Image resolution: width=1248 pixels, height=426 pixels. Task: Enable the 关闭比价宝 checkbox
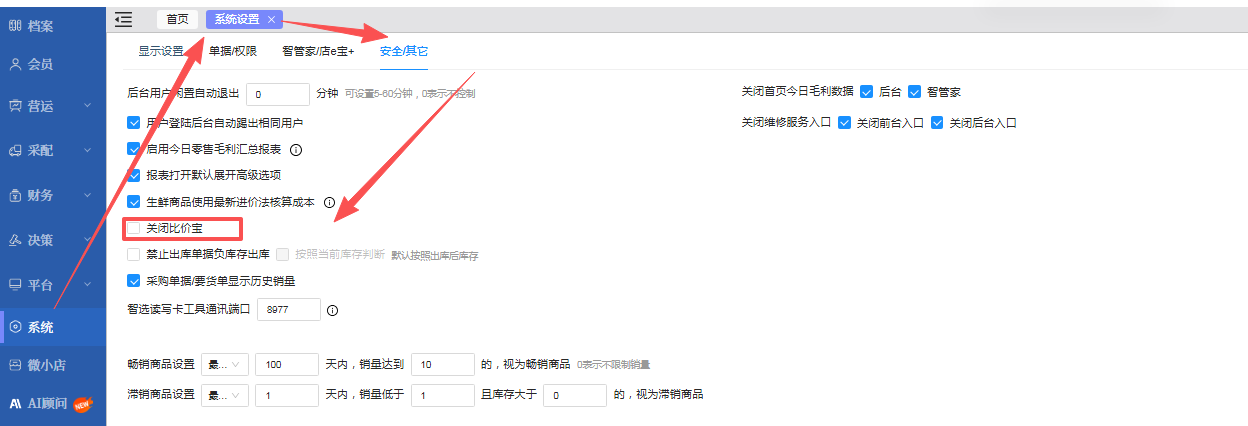134,229
